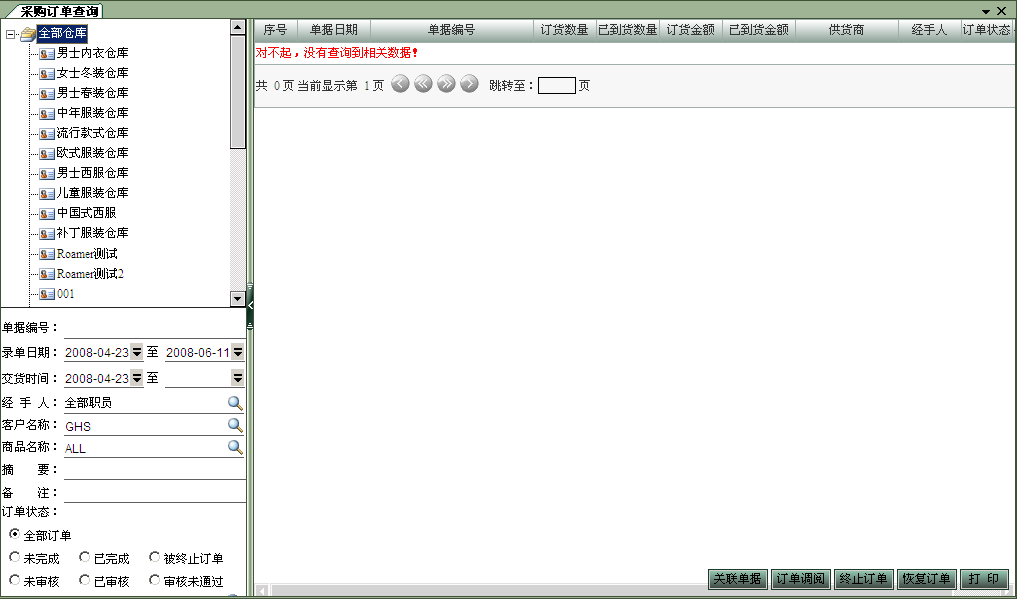Select the 全部订单 radio button
Screen dimensions: 1017x599
[x=14, y=534]
